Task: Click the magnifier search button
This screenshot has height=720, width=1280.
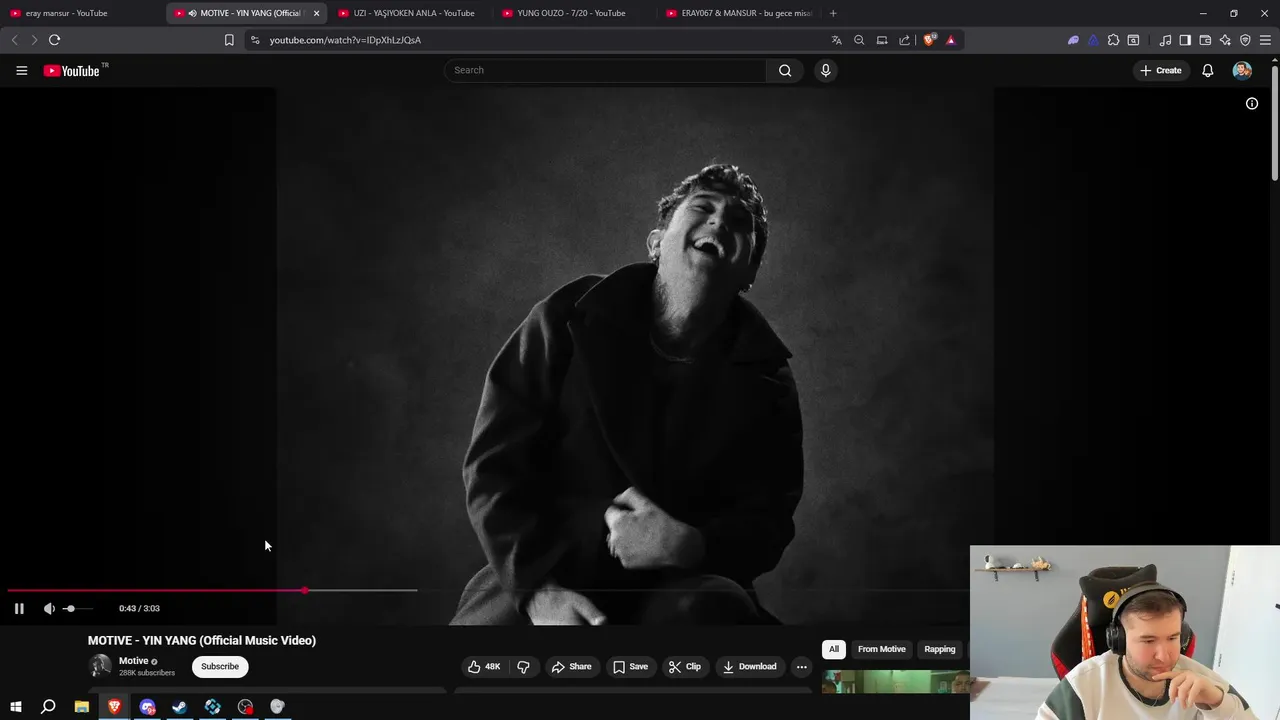Action: tap(785, 70)
